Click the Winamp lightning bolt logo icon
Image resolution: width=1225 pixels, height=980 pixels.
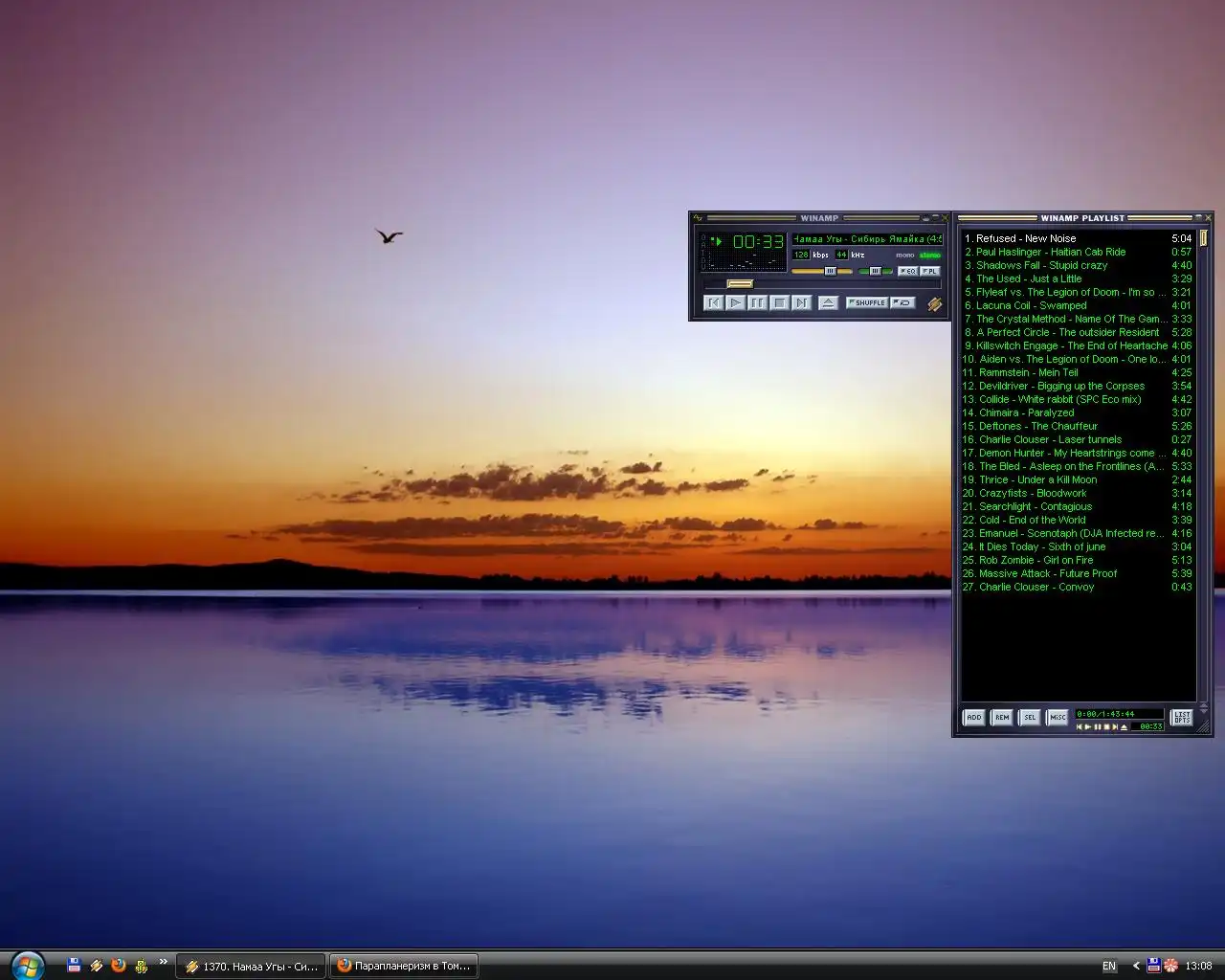(x=934, y=303)
